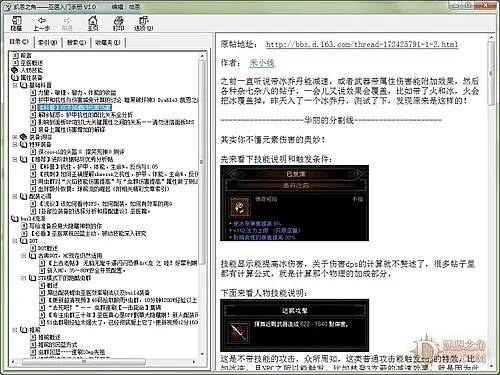
Task: Select topic 【科普】抗性、护甲、体能、生命%
Action: (x=98, y=167)
